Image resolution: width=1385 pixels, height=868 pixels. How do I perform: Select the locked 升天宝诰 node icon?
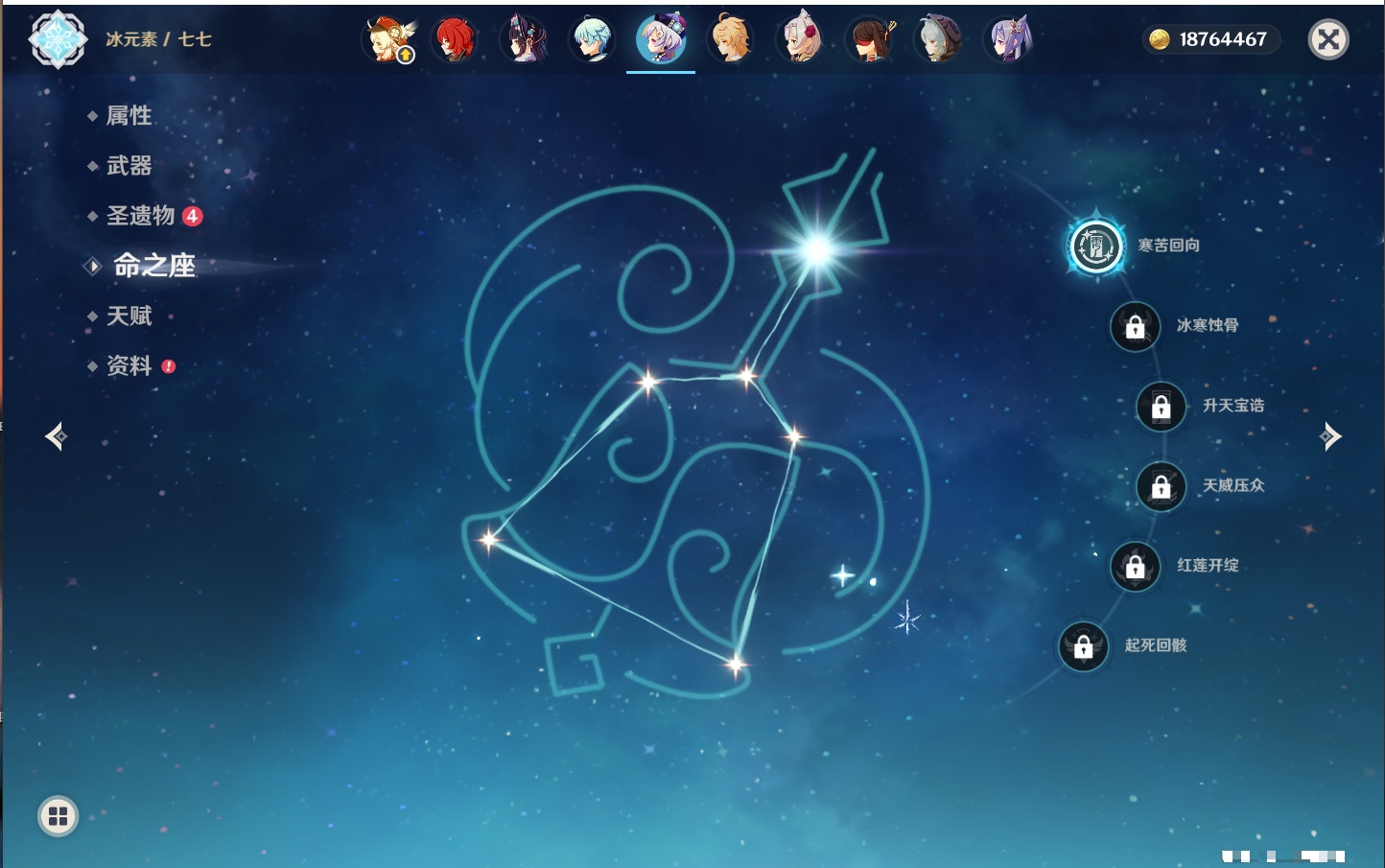point(1161,406)
